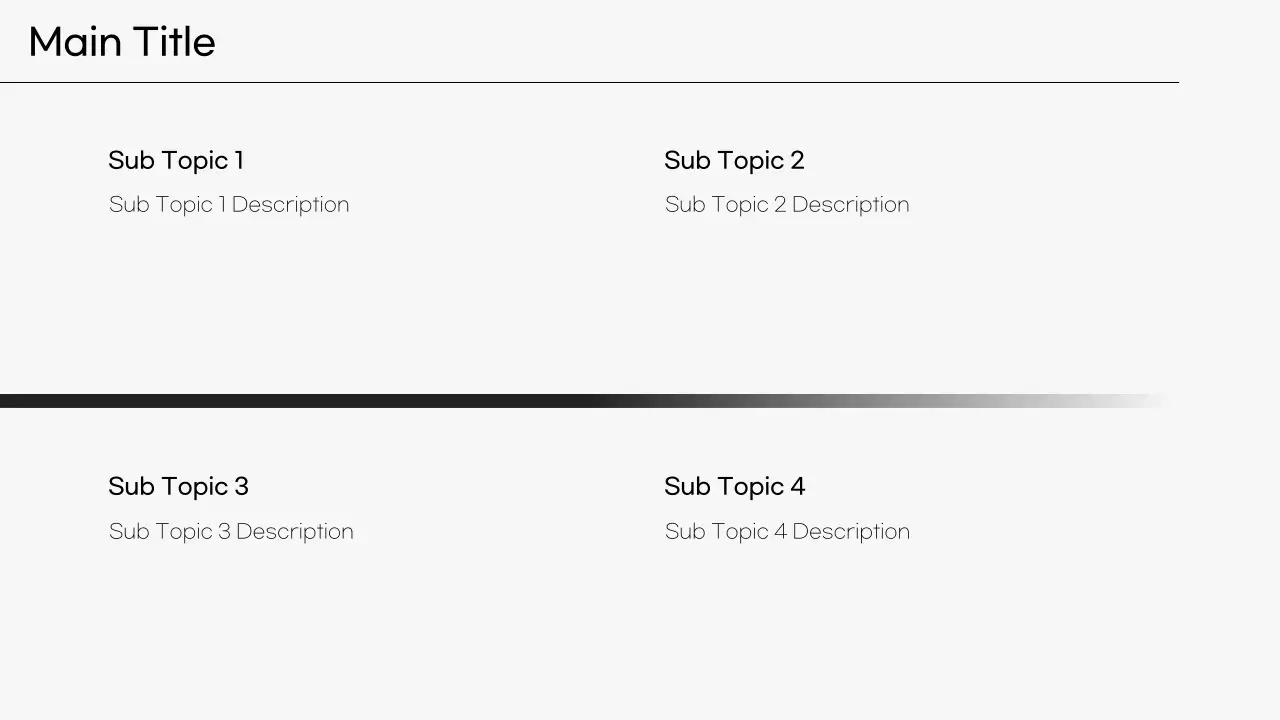Click the "Sub Topic 3 Description" text

[x=231, y=532]
